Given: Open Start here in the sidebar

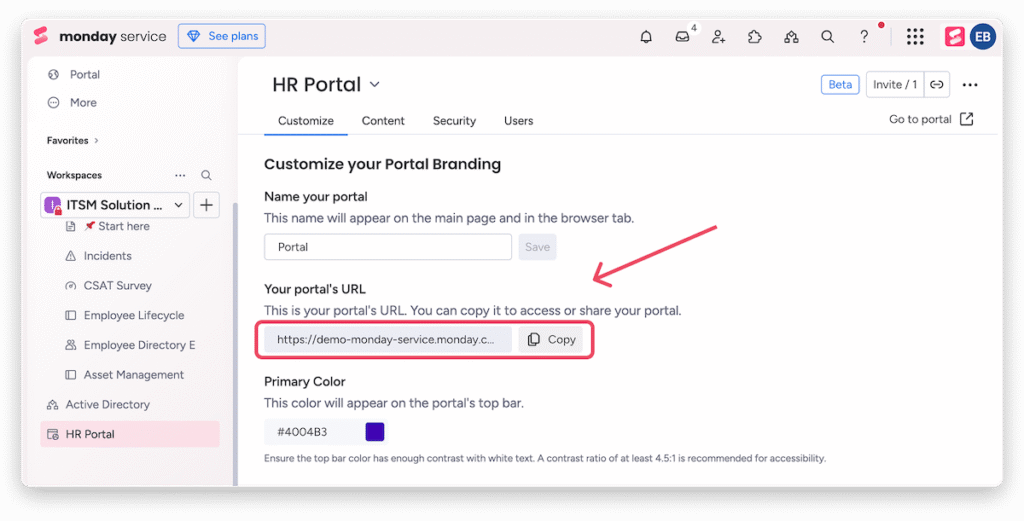Looking at the screenshot, I should [117, 226].
